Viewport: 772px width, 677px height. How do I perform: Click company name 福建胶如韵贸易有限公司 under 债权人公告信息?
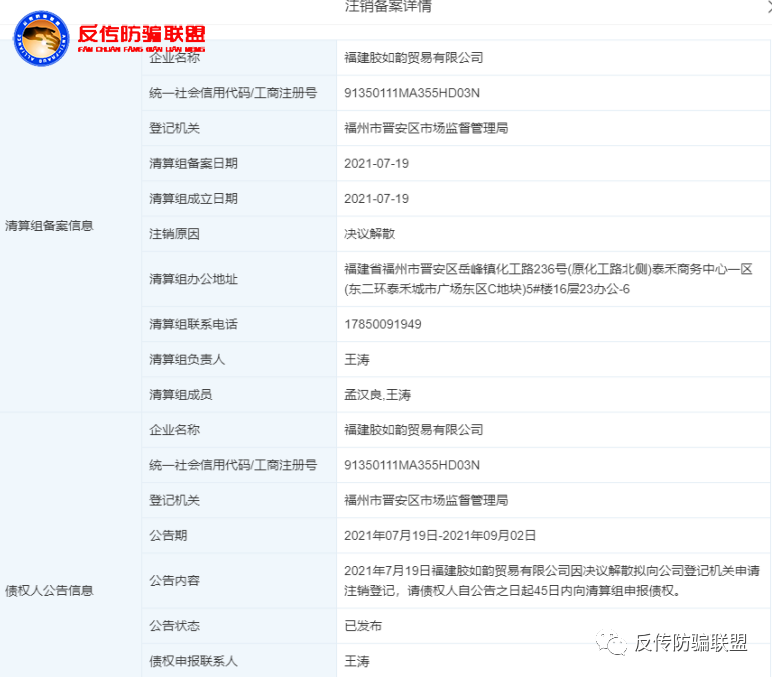pos(414,430)
